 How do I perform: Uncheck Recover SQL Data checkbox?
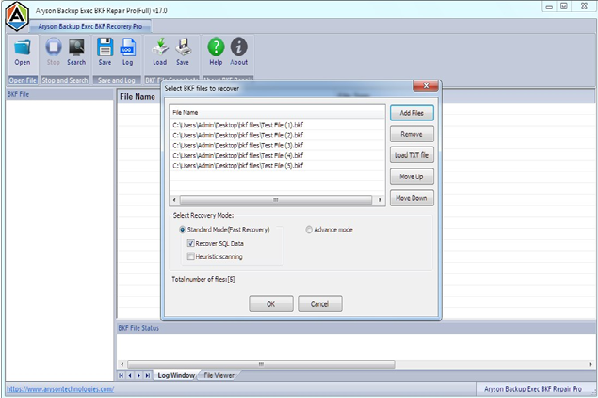coord(190,243)
